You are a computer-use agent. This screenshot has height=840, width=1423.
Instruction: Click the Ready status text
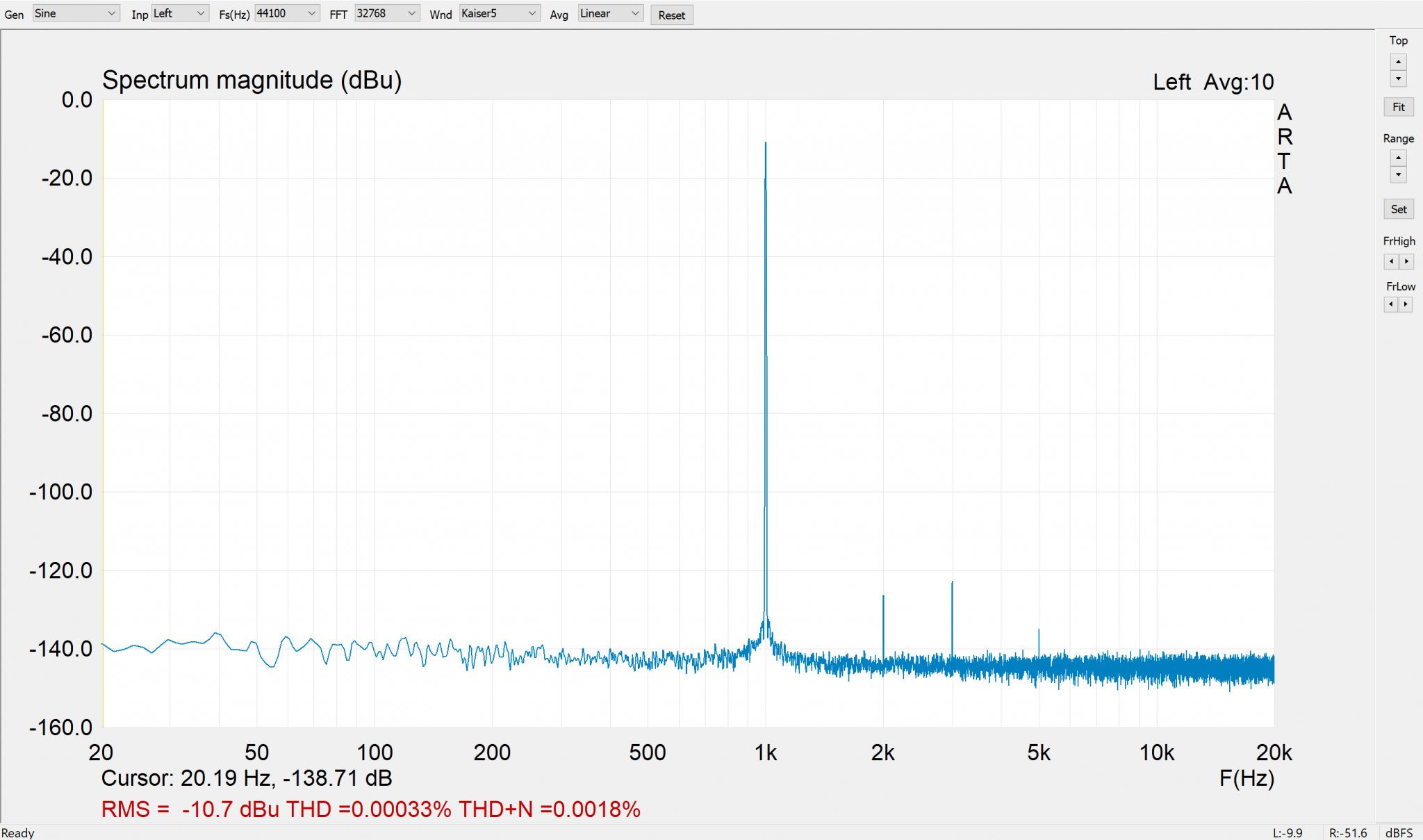[18, 832]
